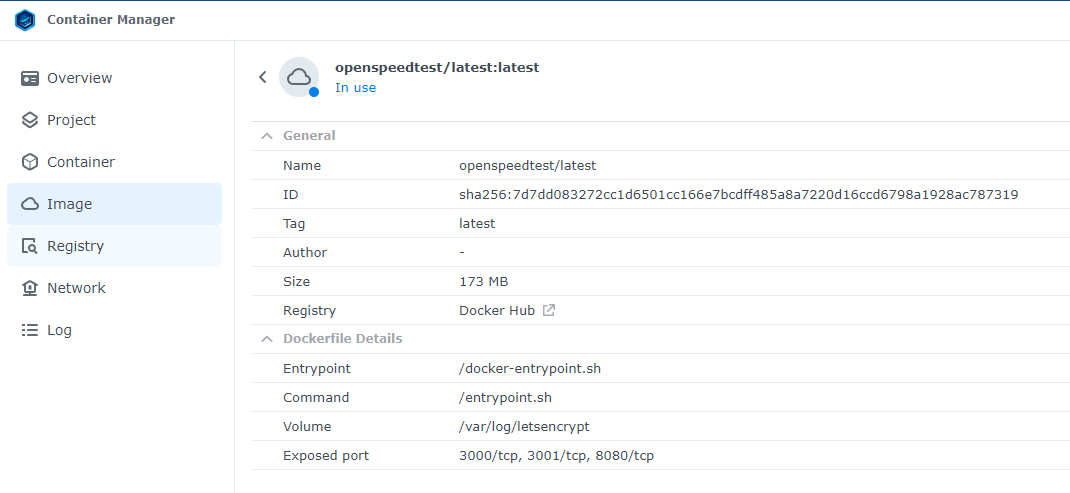Click the Project layers icon
This screenshot has height=493, width=1070.
pos(30,120)
